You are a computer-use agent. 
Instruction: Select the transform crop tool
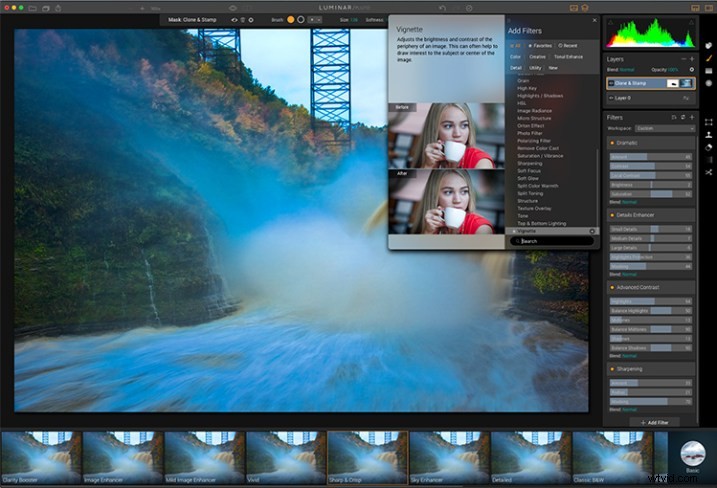[708, 122]
